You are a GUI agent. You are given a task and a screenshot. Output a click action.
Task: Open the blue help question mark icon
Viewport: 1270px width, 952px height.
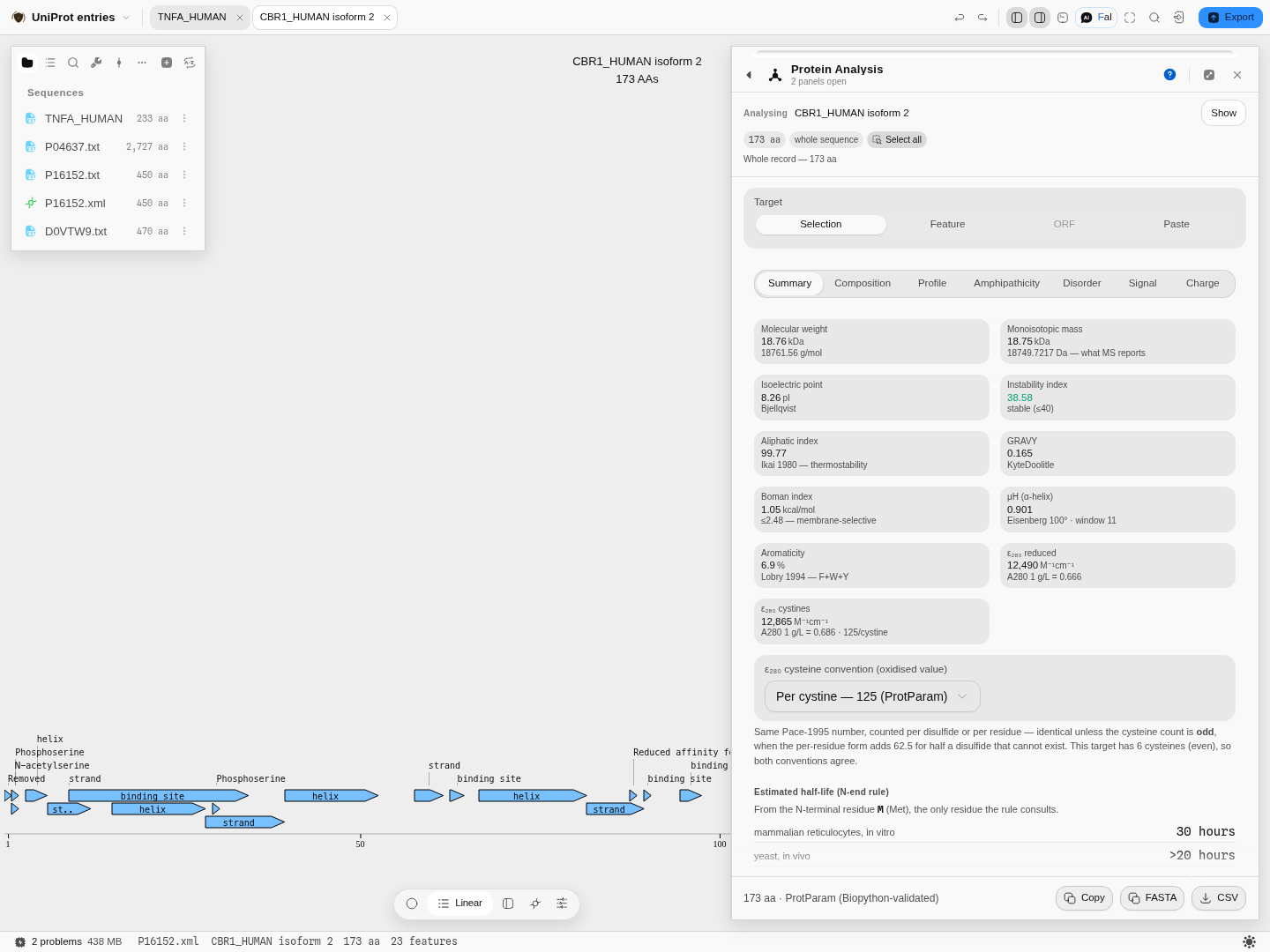pyautogui.click(x=1169, y=75)
